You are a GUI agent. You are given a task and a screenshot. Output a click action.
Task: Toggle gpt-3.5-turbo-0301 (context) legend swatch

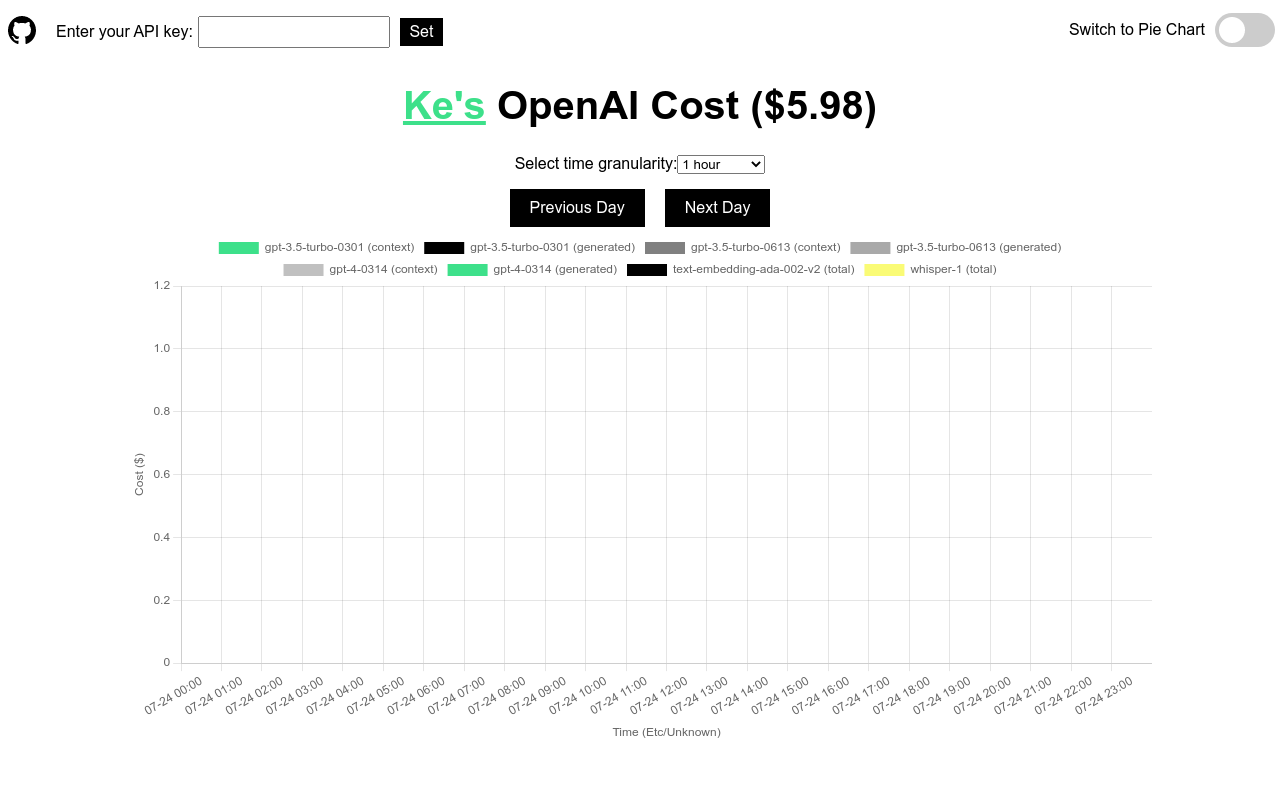tap(239, 247)
